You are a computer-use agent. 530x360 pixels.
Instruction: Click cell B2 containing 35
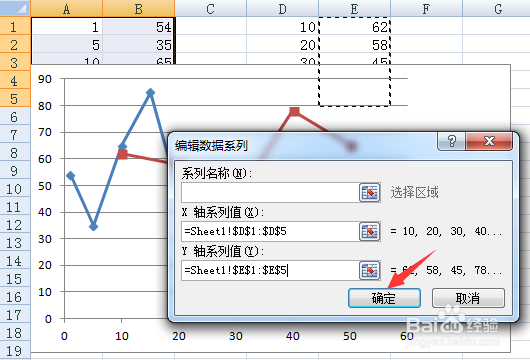pos(139,44)
